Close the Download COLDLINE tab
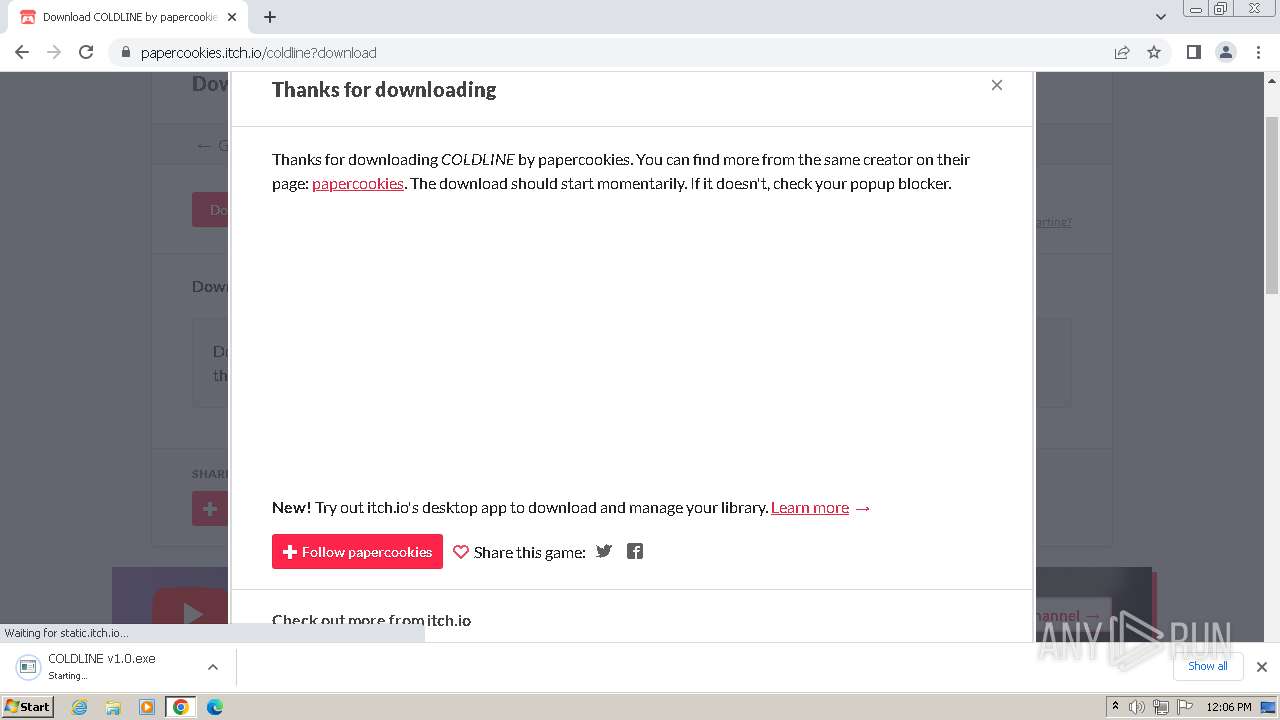 click(232, 17)
